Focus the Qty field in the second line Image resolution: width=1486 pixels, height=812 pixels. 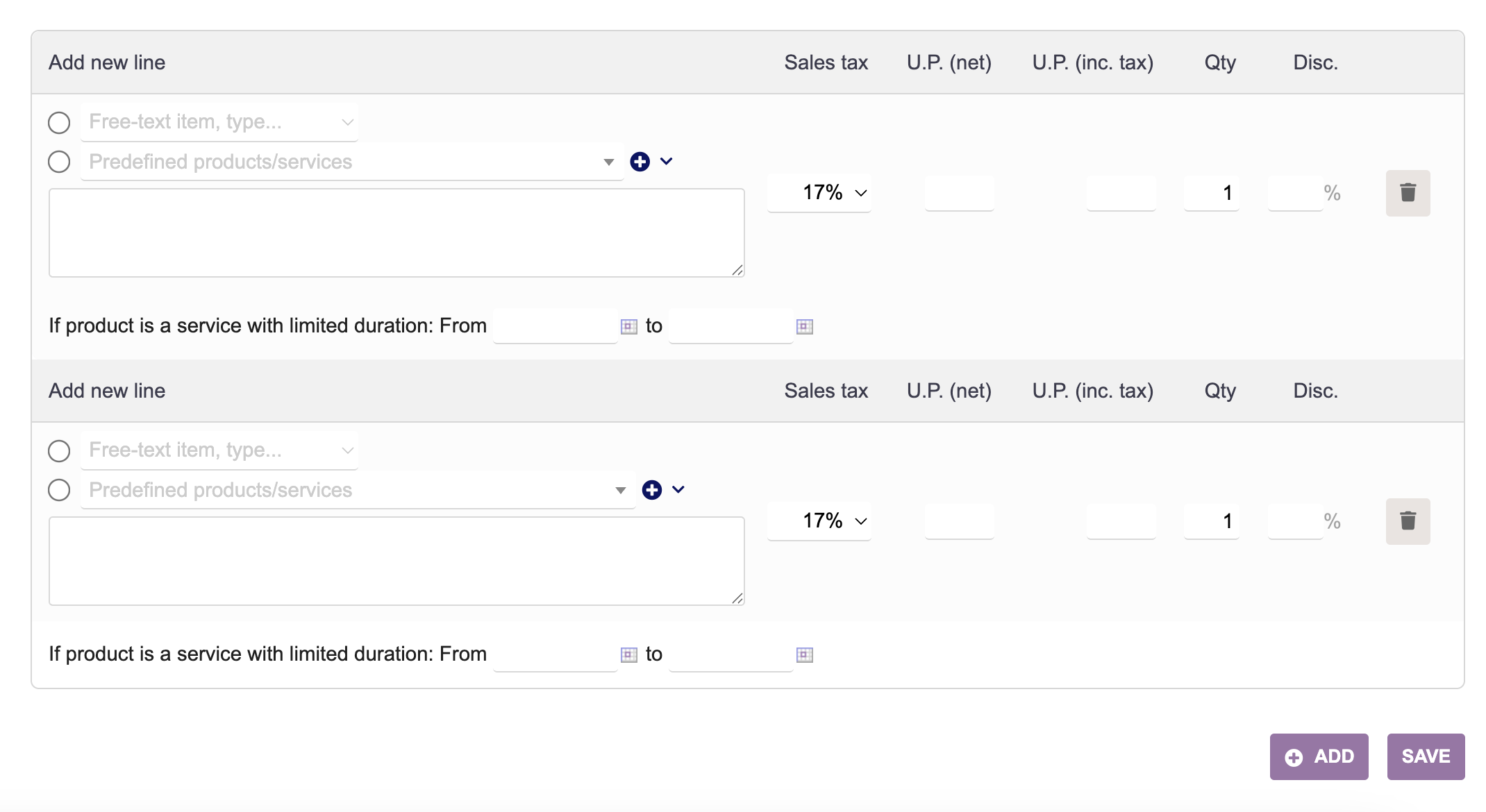tap(1212, 521)
